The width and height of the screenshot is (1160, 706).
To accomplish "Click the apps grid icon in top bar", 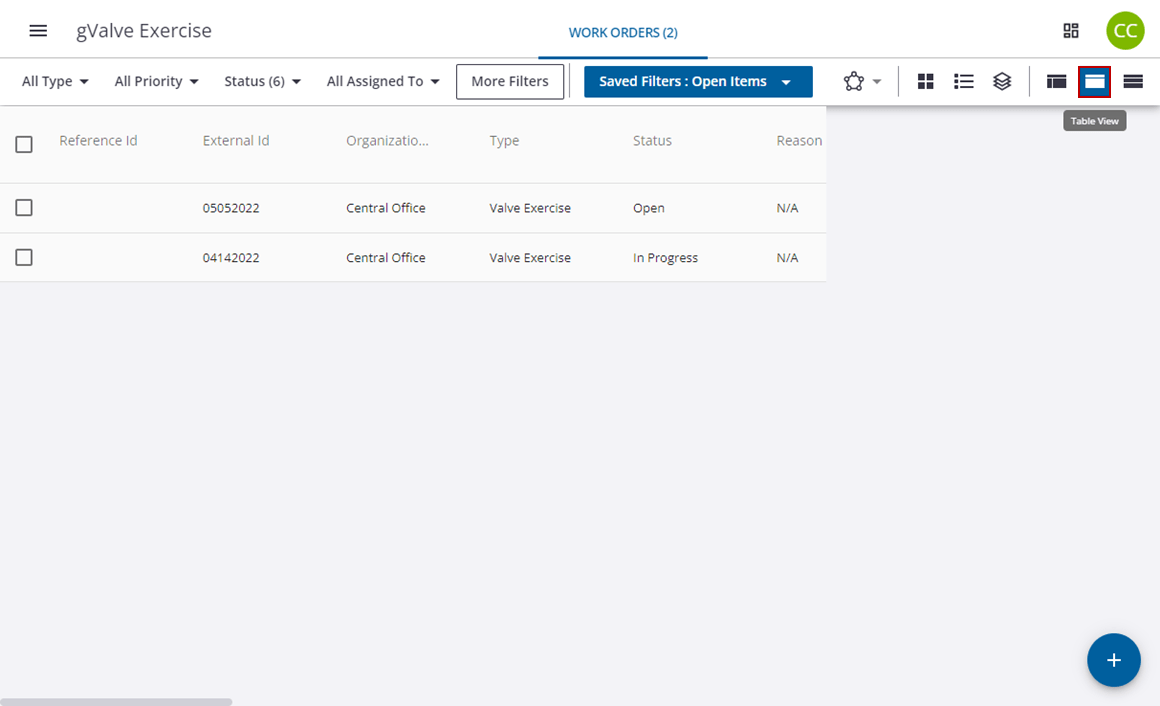I will click(1071, 31).
